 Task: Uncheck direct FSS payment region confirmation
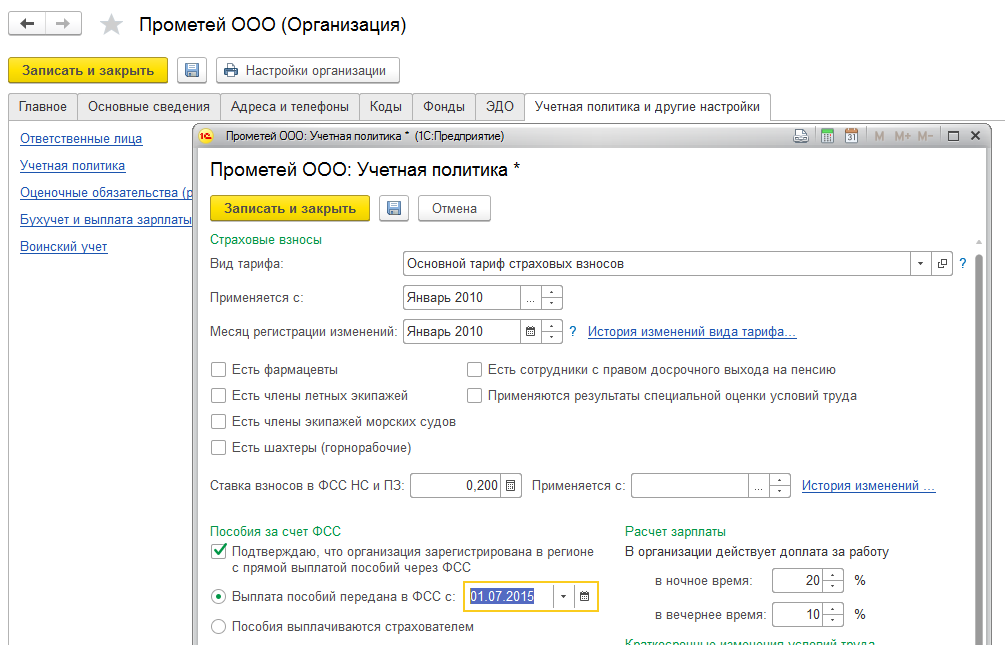pos(219,551)
